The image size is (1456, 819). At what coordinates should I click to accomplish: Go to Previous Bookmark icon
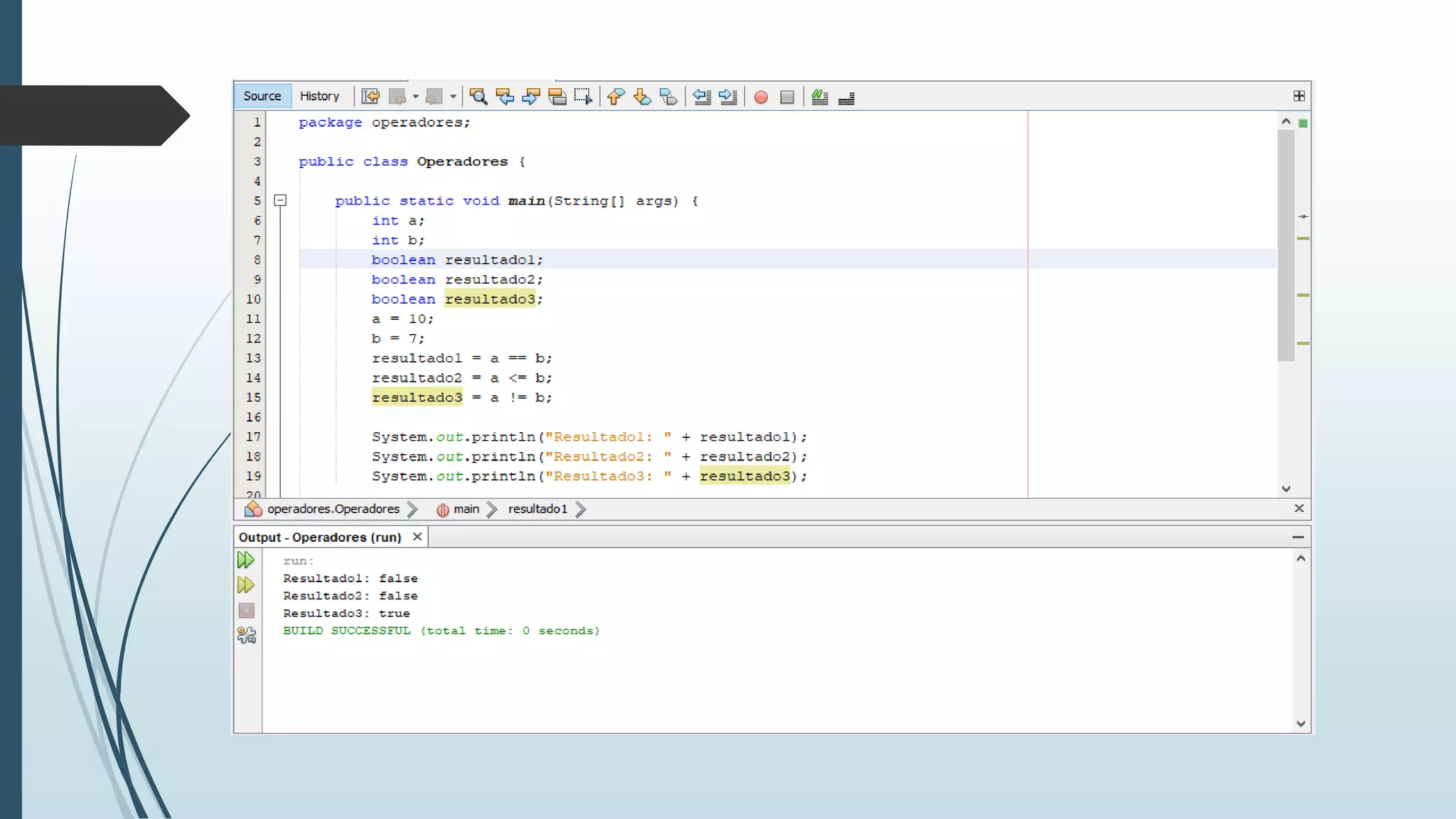pyautogui.click(x=616, y=97)
